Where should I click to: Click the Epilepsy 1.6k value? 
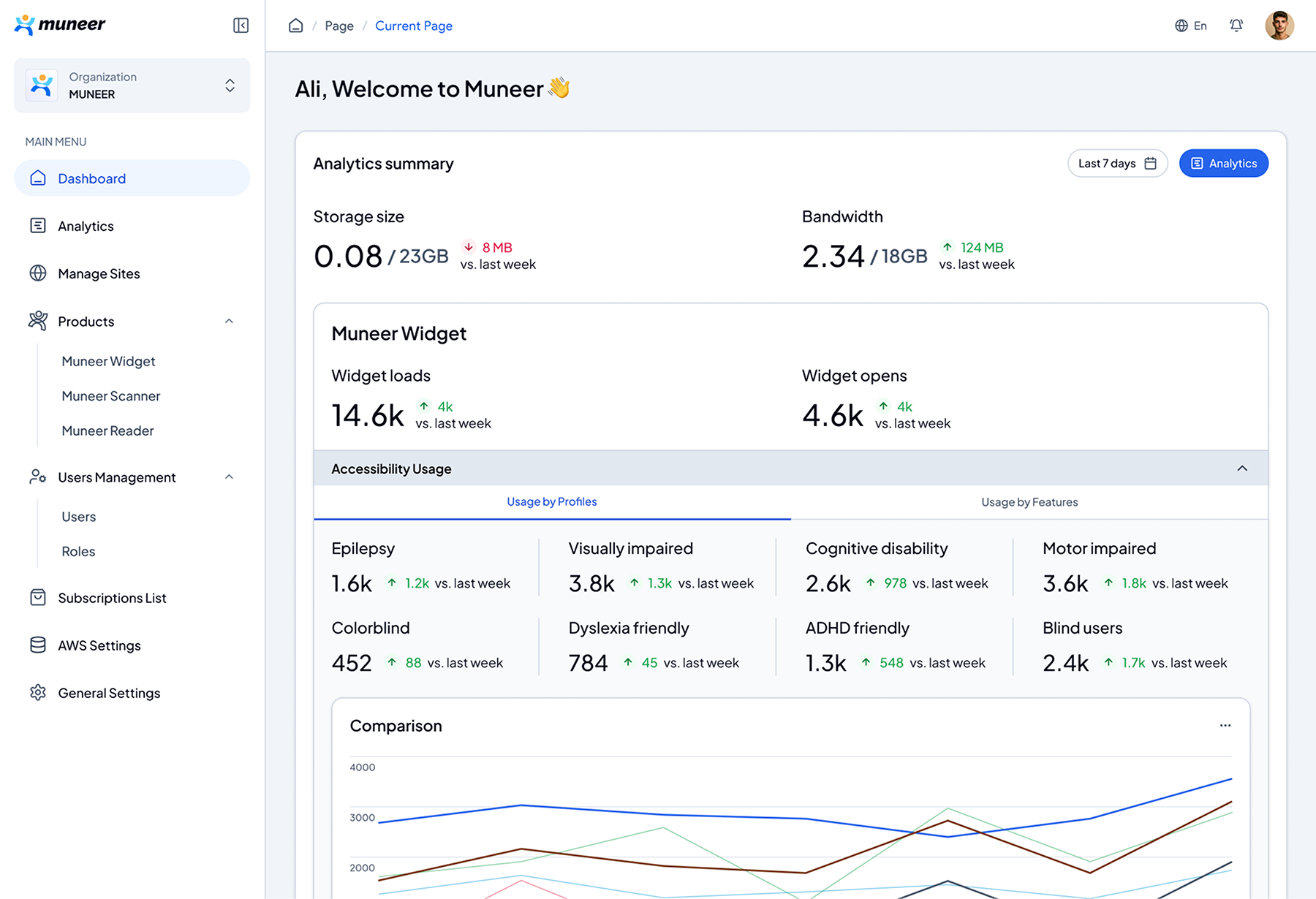click(352, 583)
